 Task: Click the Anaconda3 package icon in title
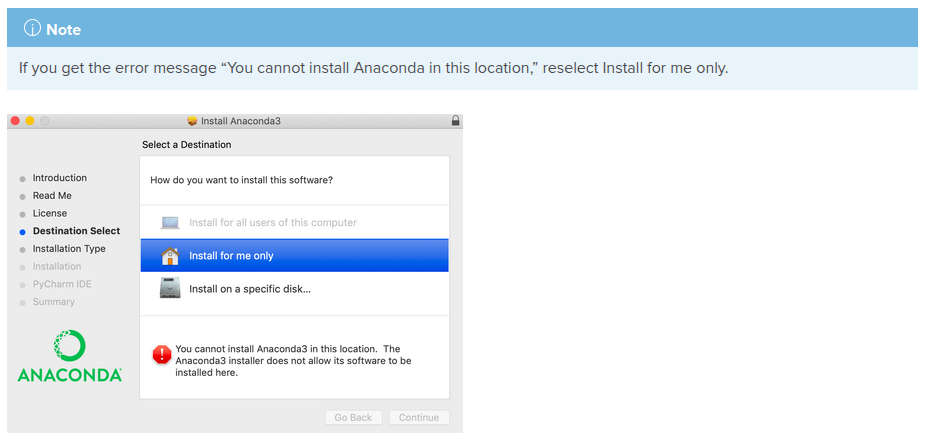(x=192, y=121)
